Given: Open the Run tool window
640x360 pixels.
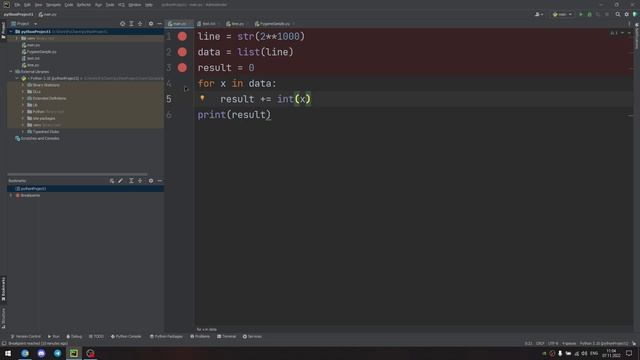Looking at the screenshot, I should (x=53, y=336).
